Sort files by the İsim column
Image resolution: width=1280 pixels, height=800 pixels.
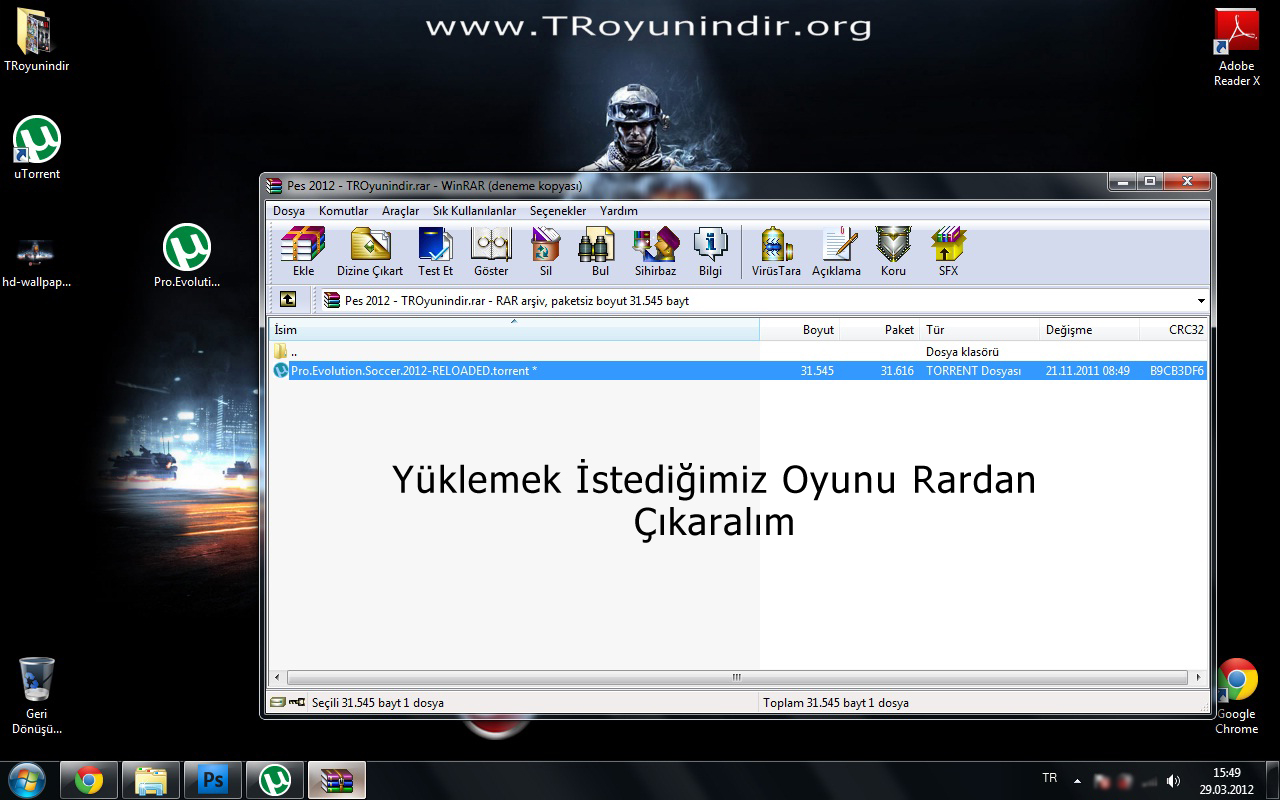(514, 330)
